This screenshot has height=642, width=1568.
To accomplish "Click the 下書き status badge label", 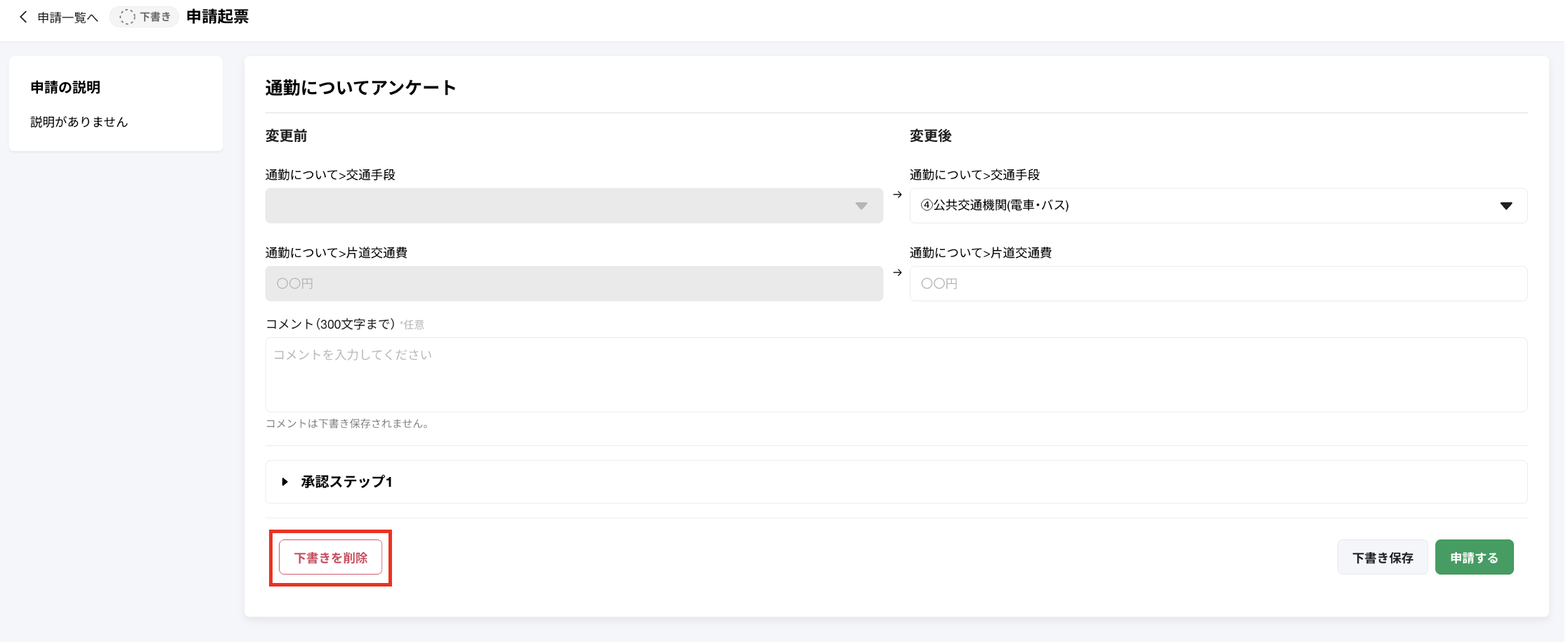I will 155,17.
